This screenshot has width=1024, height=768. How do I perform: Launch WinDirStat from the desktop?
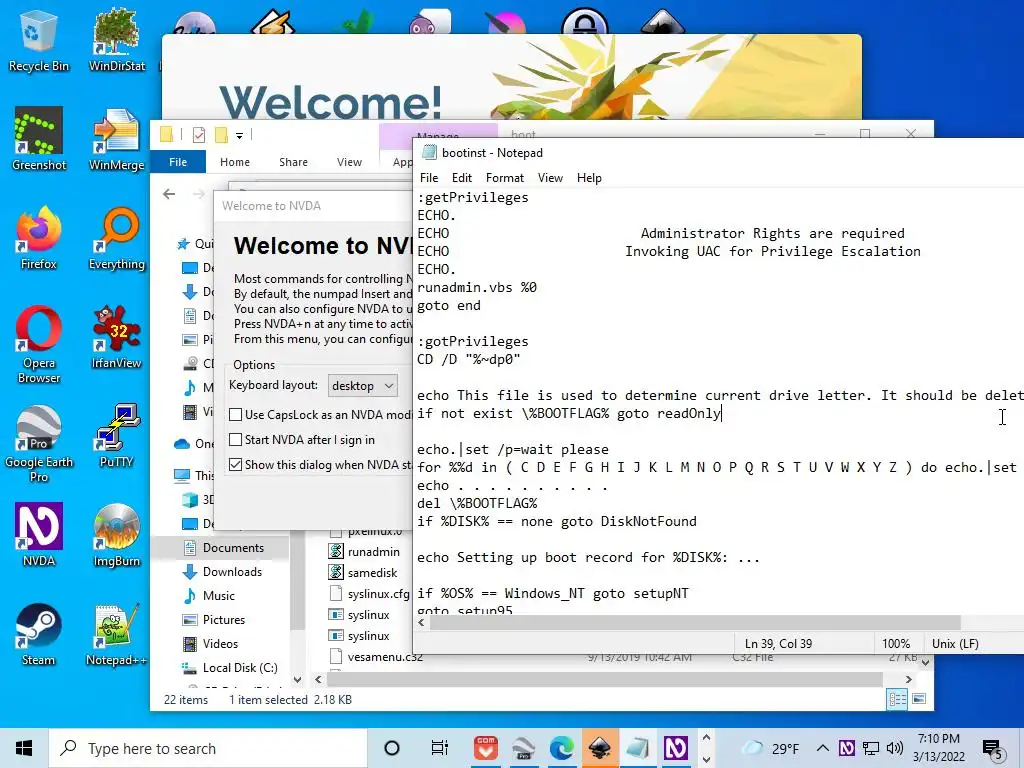[x=117, y=40]
